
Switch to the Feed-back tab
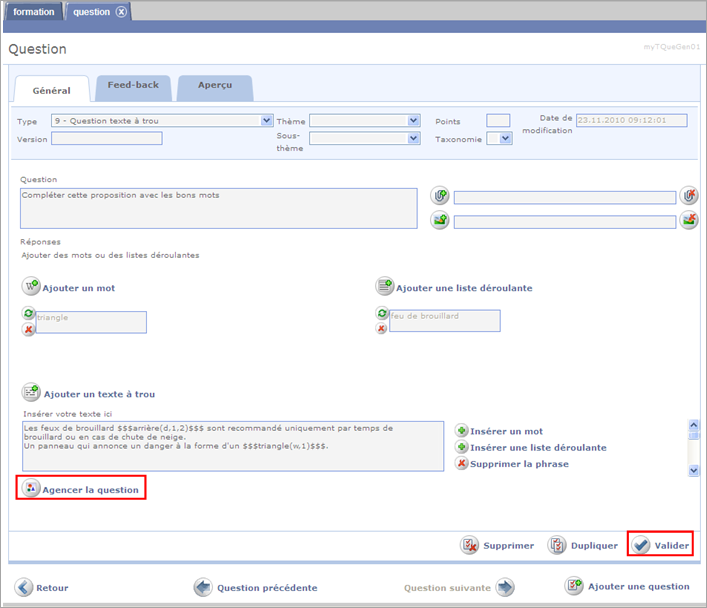pos(132,86)
